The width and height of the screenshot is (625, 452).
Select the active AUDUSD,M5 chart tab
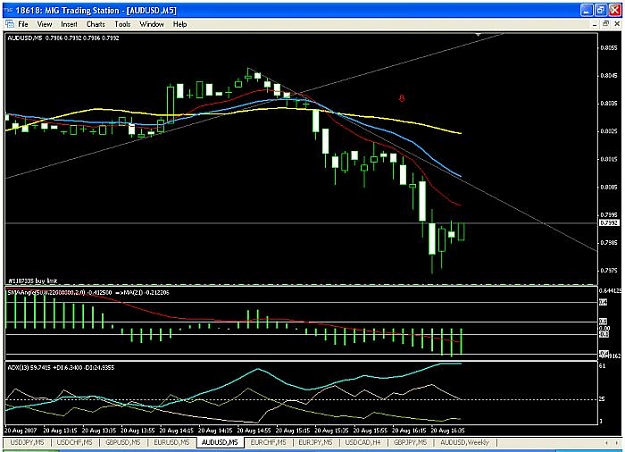pos(220,442)
